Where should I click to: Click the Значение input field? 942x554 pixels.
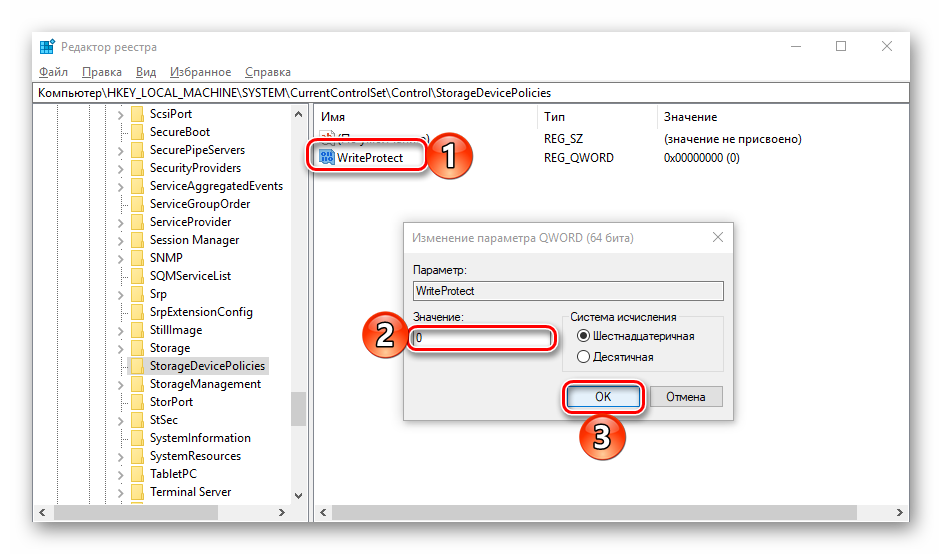(x=482, y=338)
